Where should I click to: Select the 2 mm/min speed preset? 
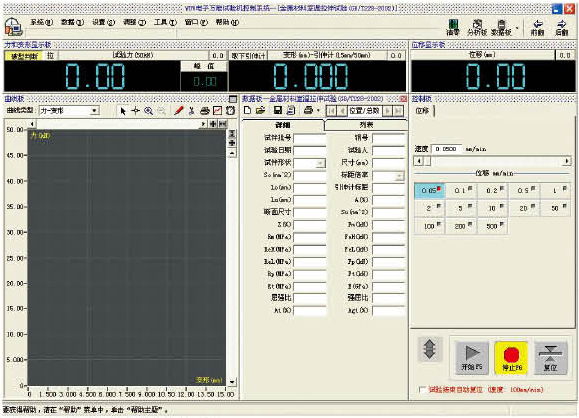pos(430,208)
